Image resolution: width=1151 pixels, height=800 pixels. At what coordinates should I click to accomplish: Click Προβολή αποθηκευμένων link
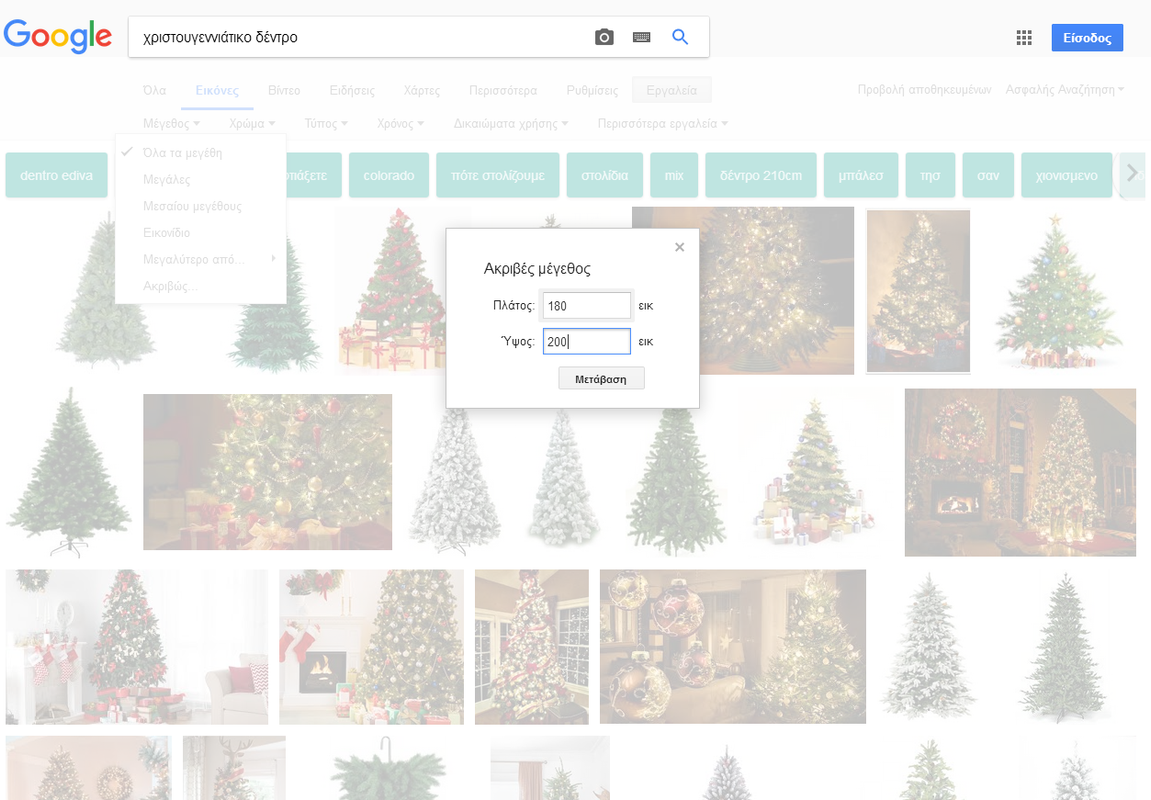coord(924,90)
